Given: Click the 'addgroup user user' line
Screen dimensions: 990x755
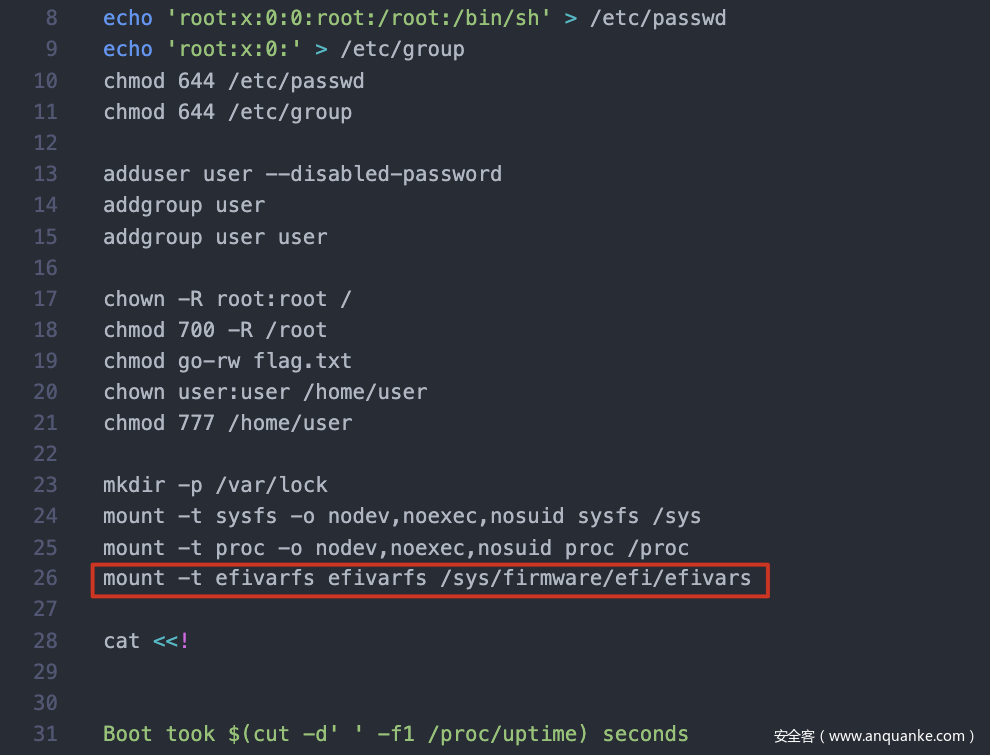Looking at the screenshot, I should pos(215,237).
